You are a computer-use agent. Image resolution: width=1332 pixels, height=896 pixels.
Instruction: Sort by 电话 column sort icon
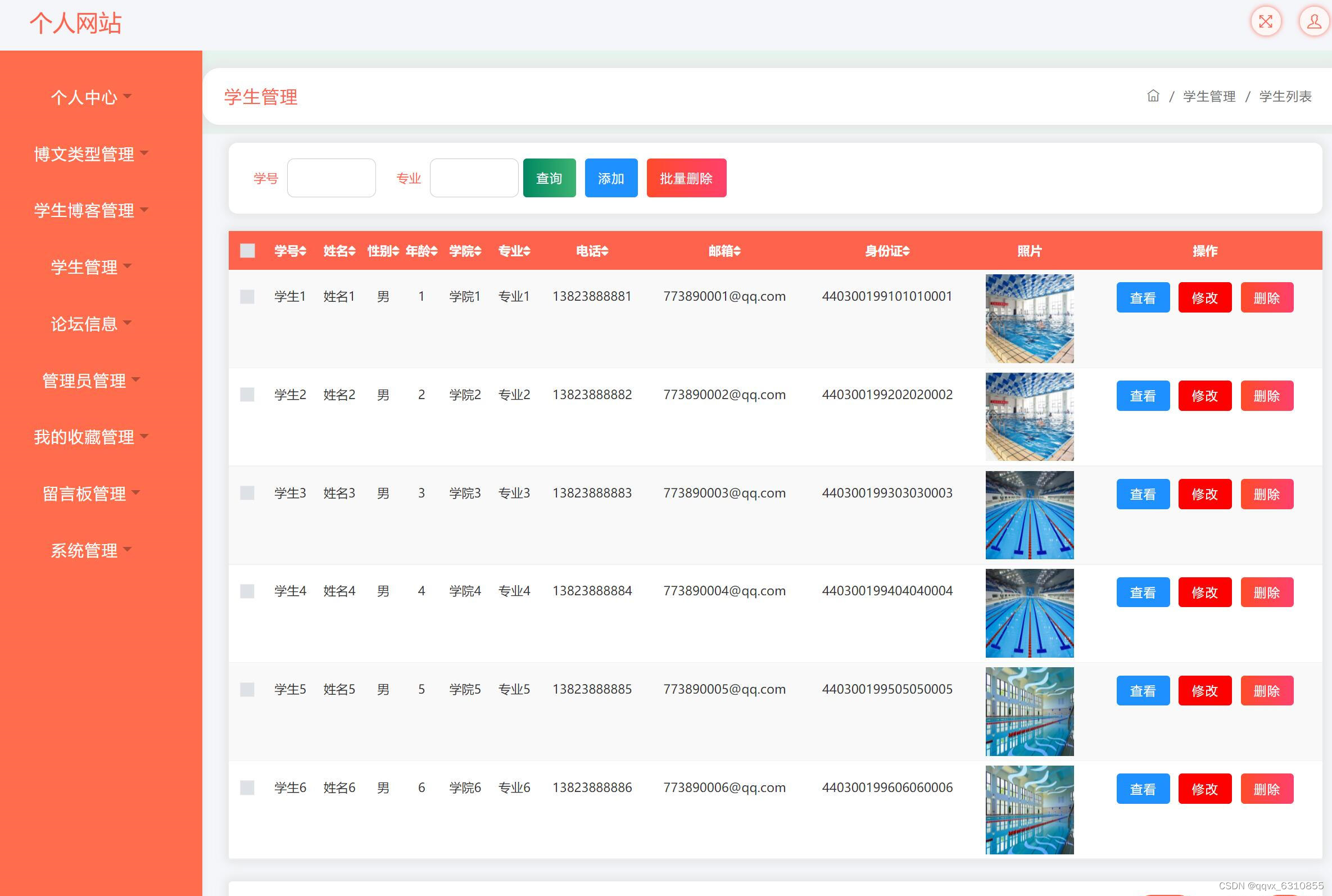coord(605,251)
